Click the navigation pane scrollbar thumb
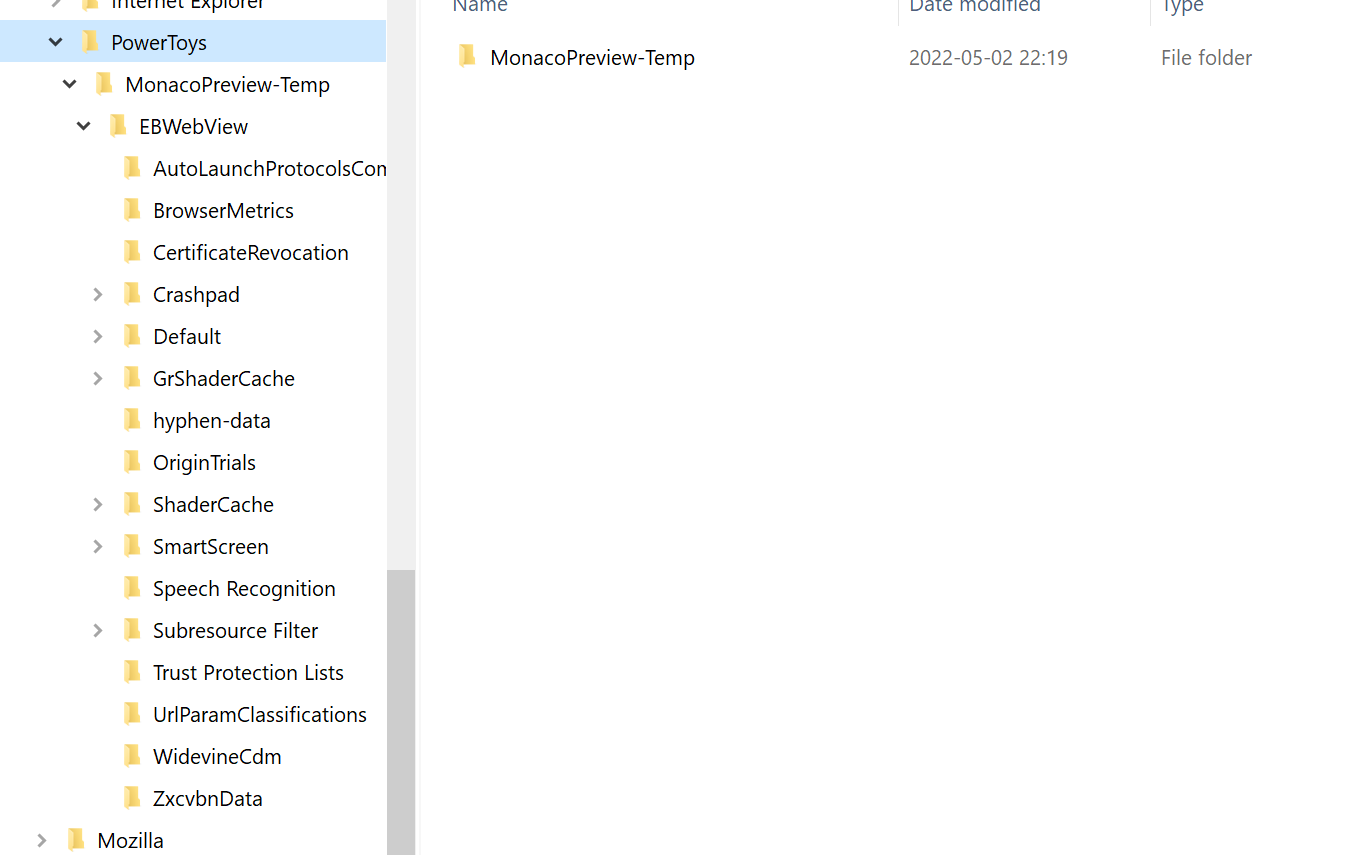This screenshot has width=1360, height=855. (x=401, y=712)
